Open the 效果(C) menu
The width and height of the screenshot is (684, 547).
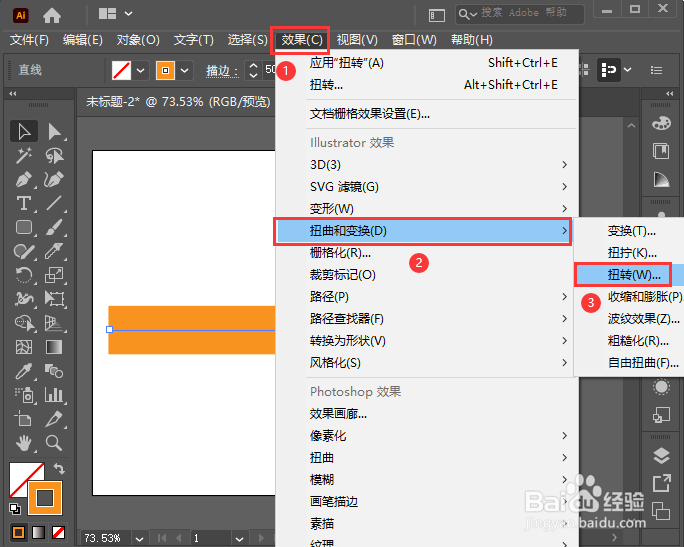(x=301, y=40)
